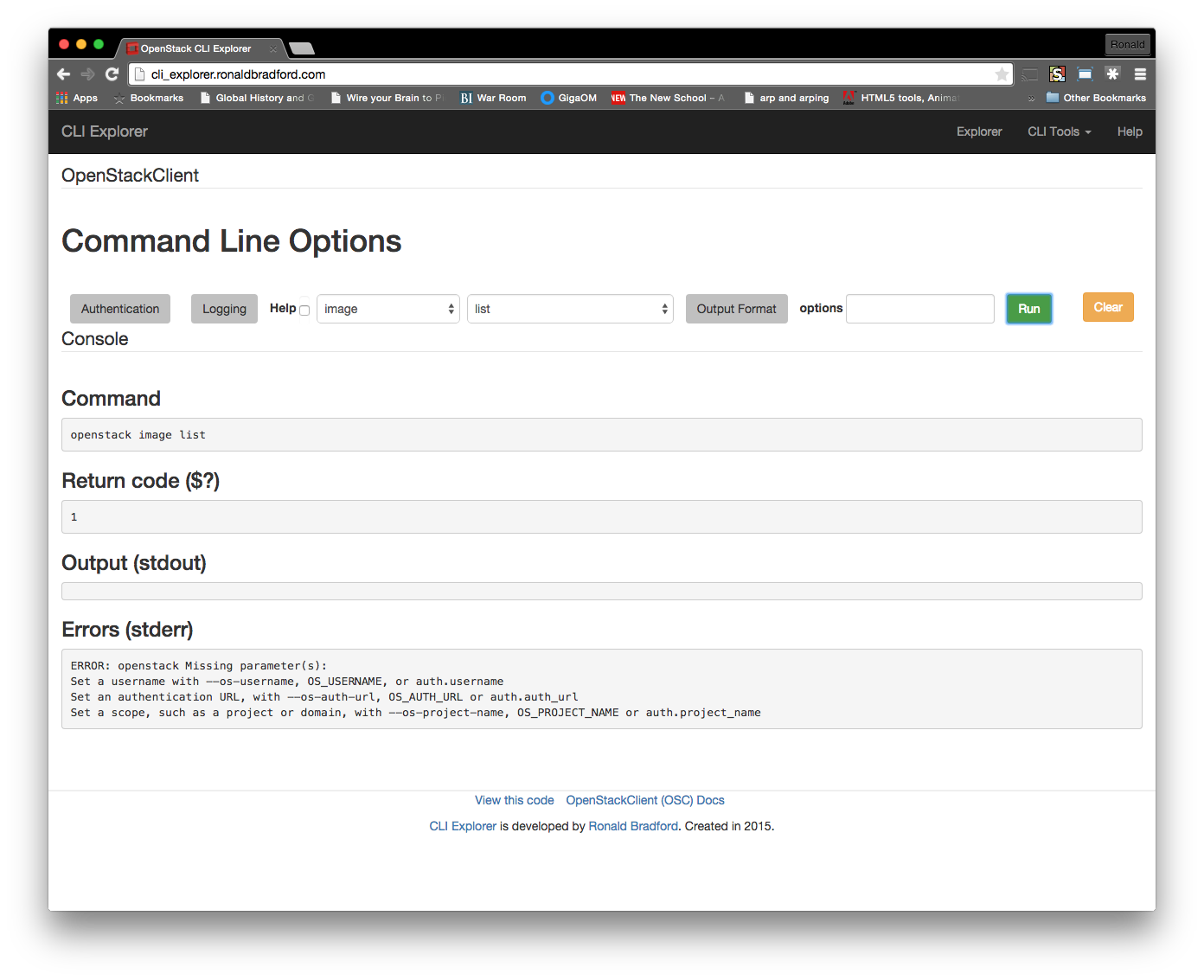Click the window resizer extension icon
The image size is (1204, 980).
point(1085,74)
